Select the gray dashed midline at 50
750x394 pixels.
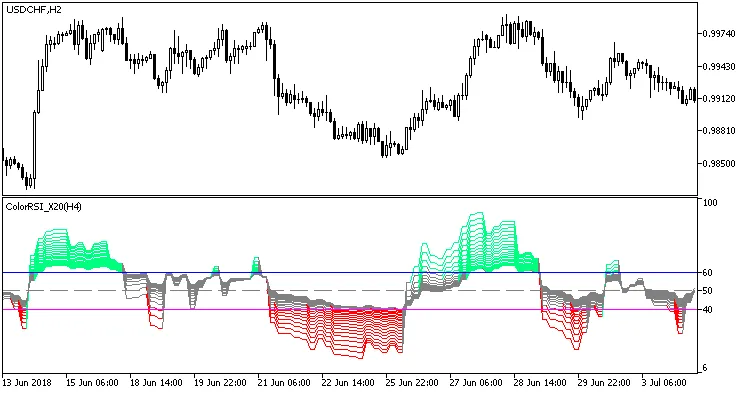350,291
